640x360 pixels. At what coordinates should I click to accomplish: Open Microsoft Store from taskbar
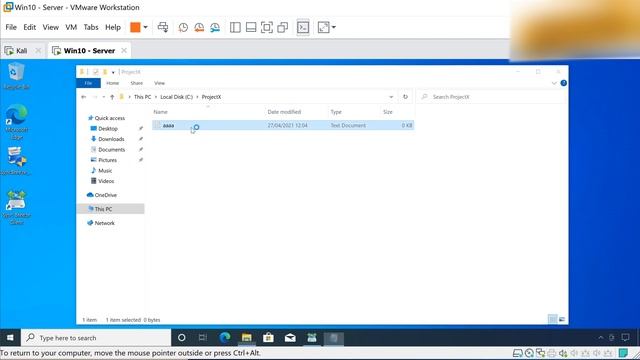(x=268, y=338)
